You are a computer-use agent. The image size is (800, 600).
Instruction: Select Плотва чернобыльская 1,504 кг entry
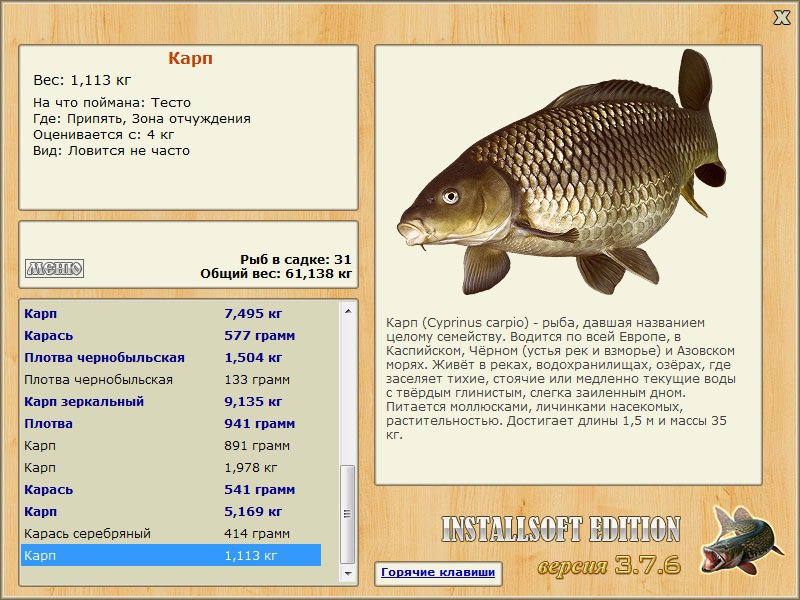pyautogui.click(x=171, y=358)
